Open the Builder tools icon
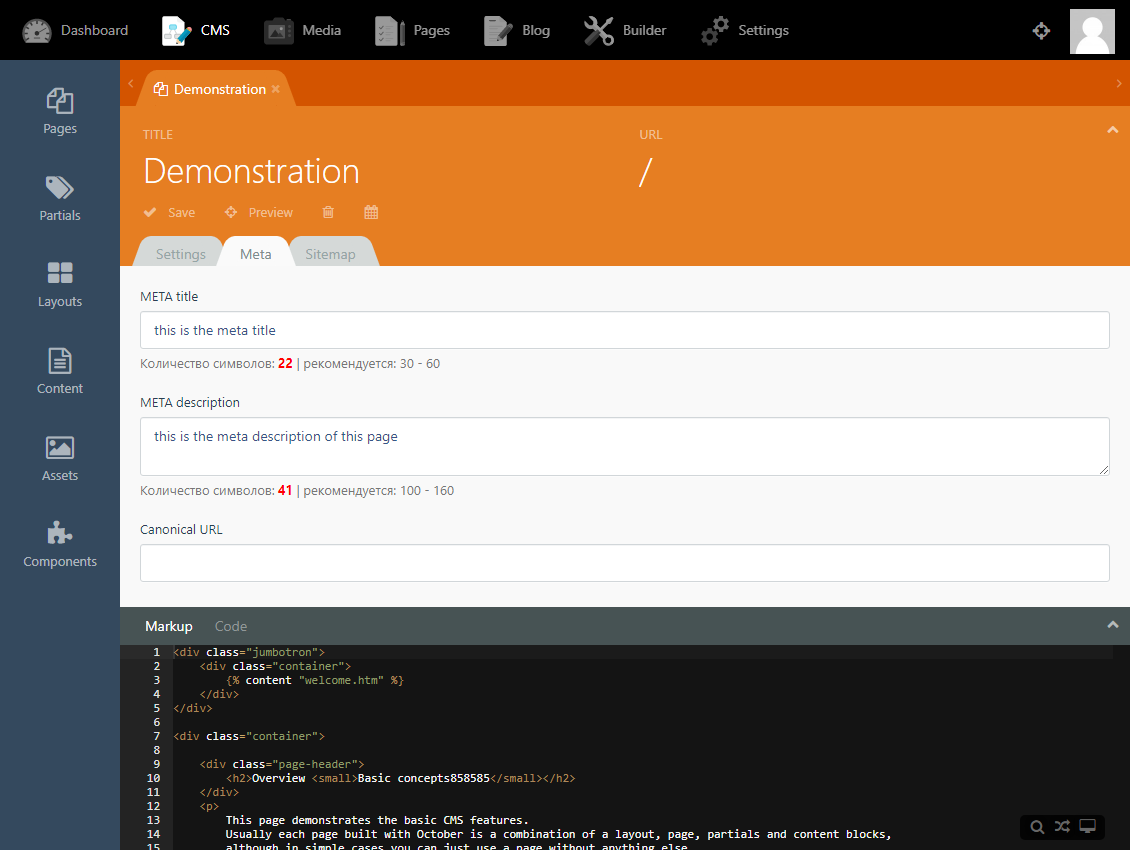 [599, 31]
